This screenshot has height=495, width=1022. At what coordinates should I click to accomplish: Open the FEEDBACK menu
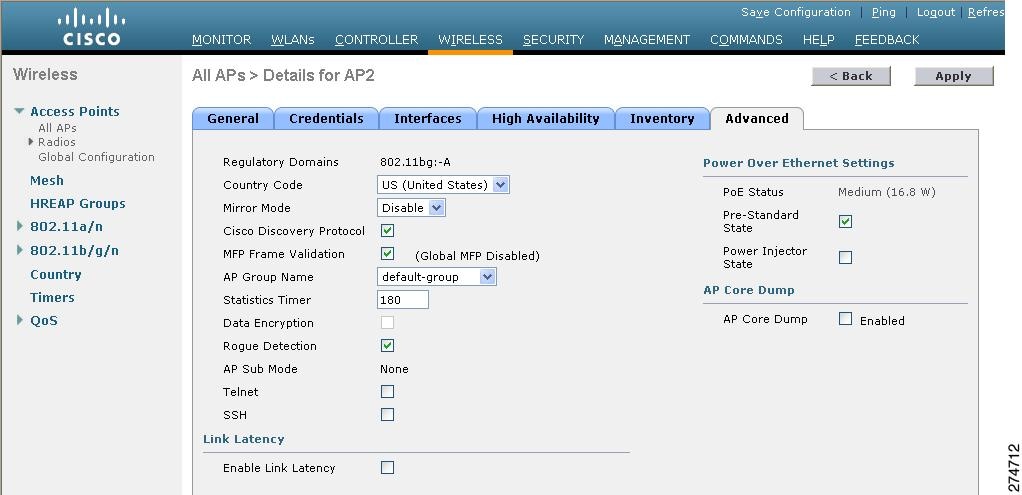click(887, 40)
